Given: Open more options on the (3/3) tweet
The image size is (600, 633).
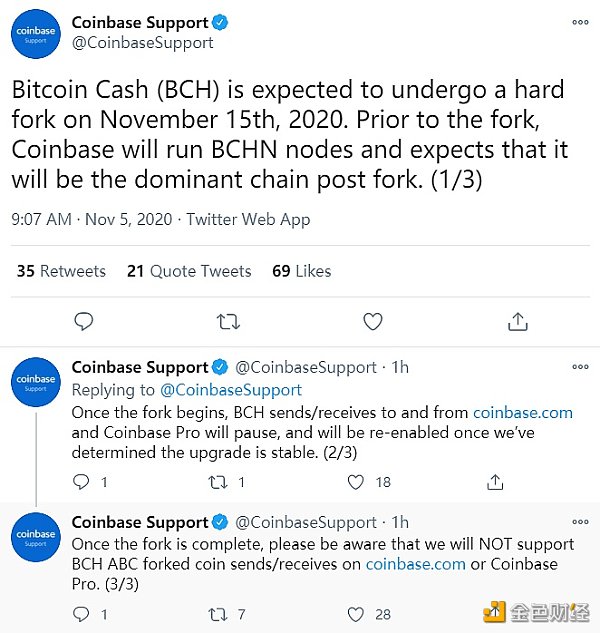Looking at the screenshot, I should (580, 522).
